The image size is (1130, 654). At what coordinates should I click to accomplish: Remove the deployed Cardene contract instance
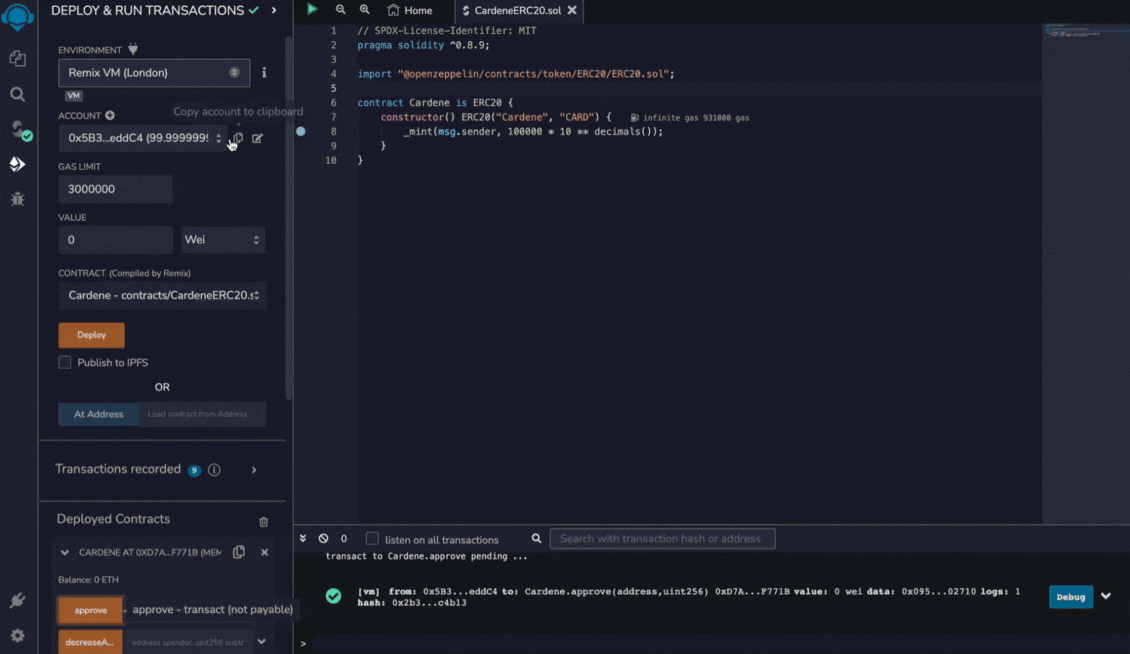(x=264, y=552)
